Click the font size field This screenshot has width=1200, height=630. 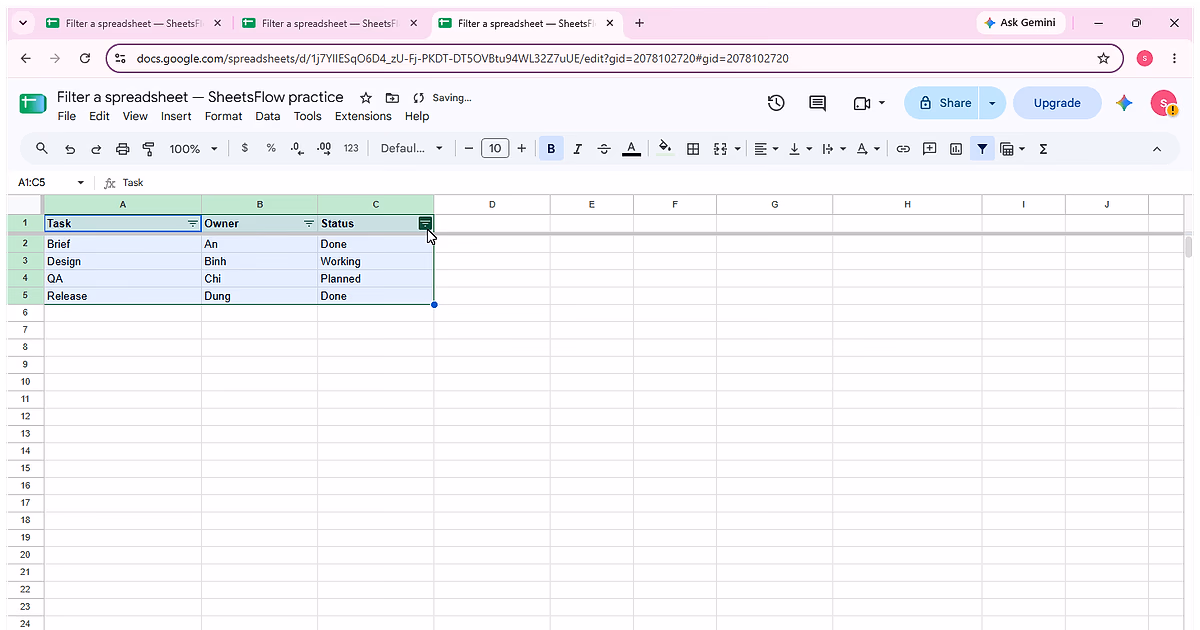(495, 148)
